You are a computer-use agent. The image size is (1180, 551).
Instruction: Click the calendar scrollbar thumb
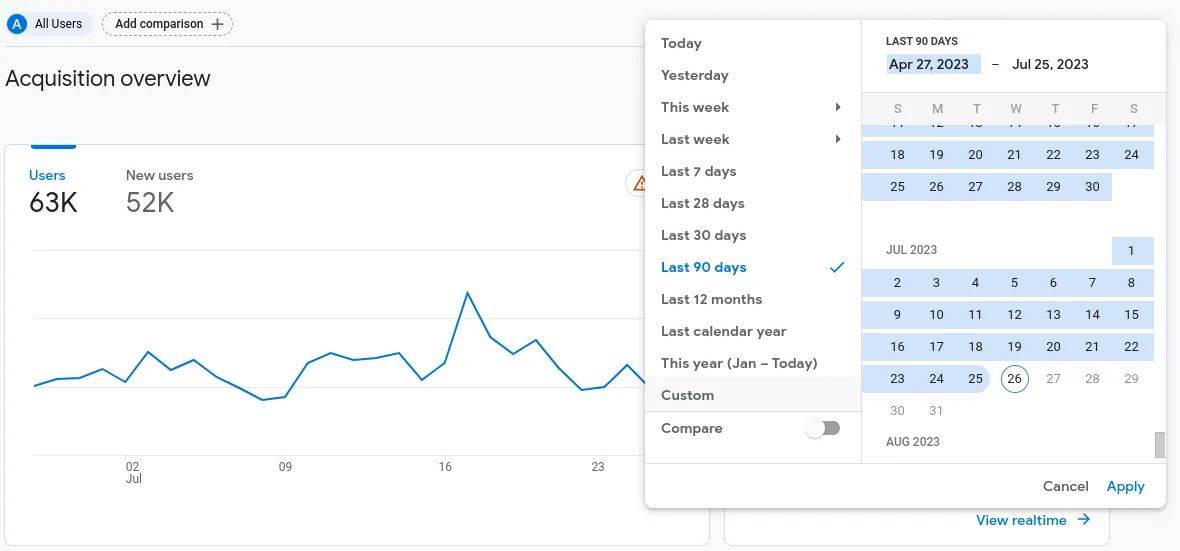(x=1160, y=444)
